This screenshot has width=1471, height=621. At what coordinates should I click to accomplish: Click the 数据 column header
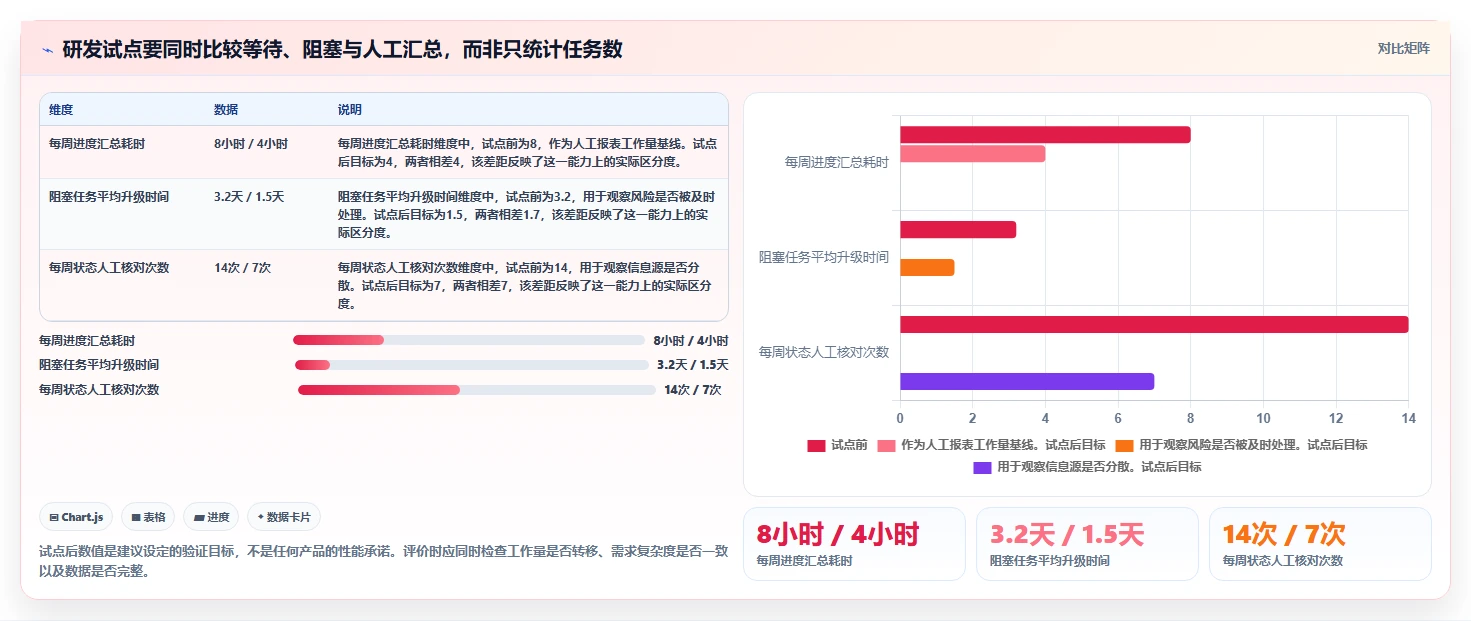tap(226, 110)
